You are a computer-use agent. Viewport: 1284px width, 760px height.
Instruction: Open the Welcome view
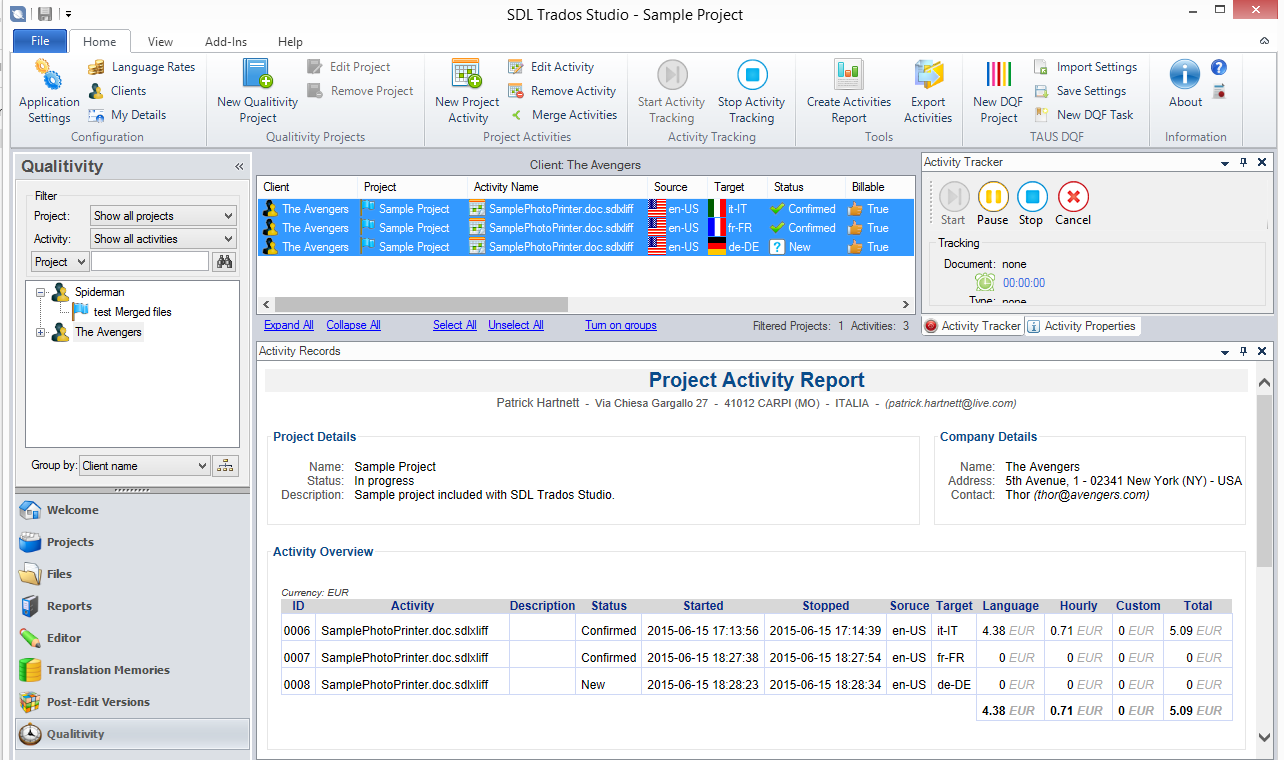click(132, 510)
